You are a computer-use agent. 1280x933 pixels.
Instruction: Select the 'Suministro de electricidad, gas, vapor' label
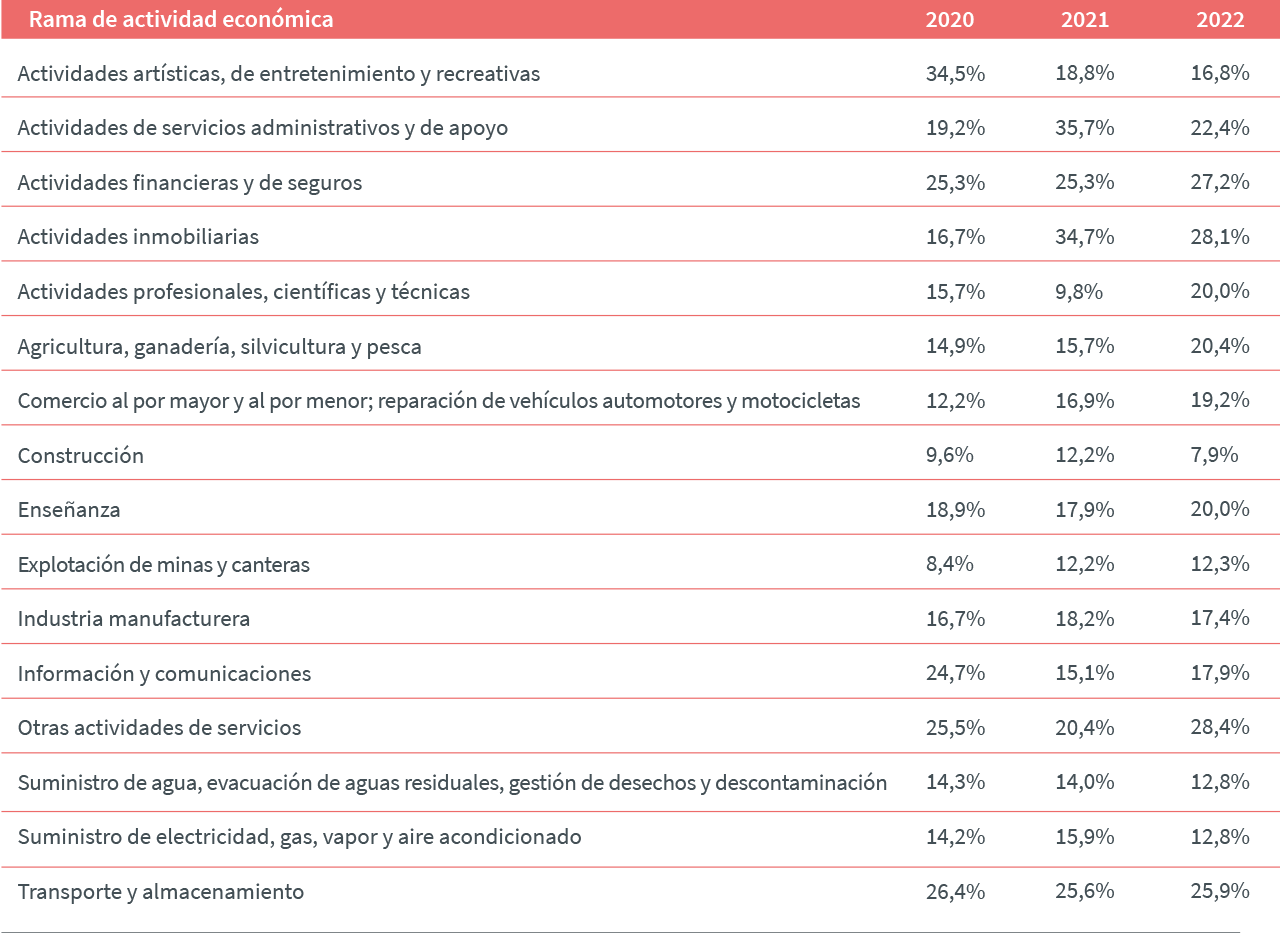[x=299, y=837]
